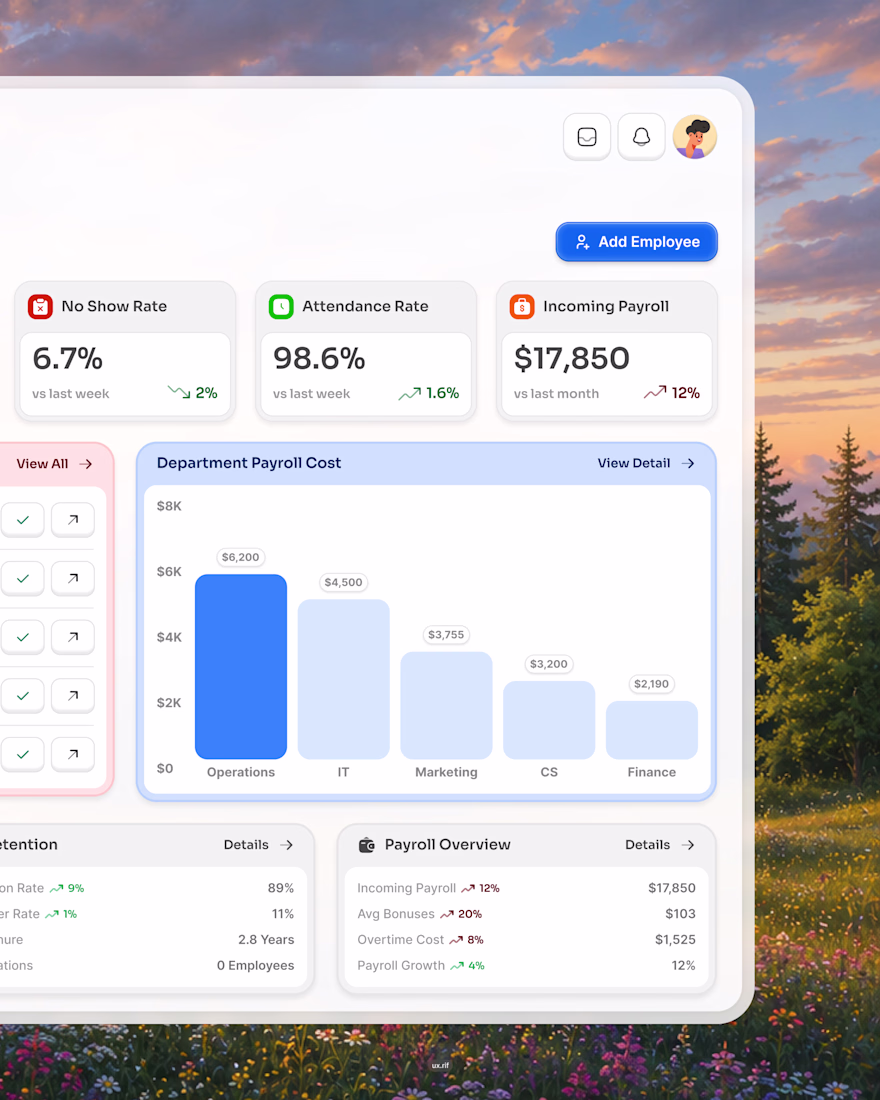Viewport: 880px width, 1100px height.
Task: Click the Finance axis label
Action: click(x=652, y=772)
